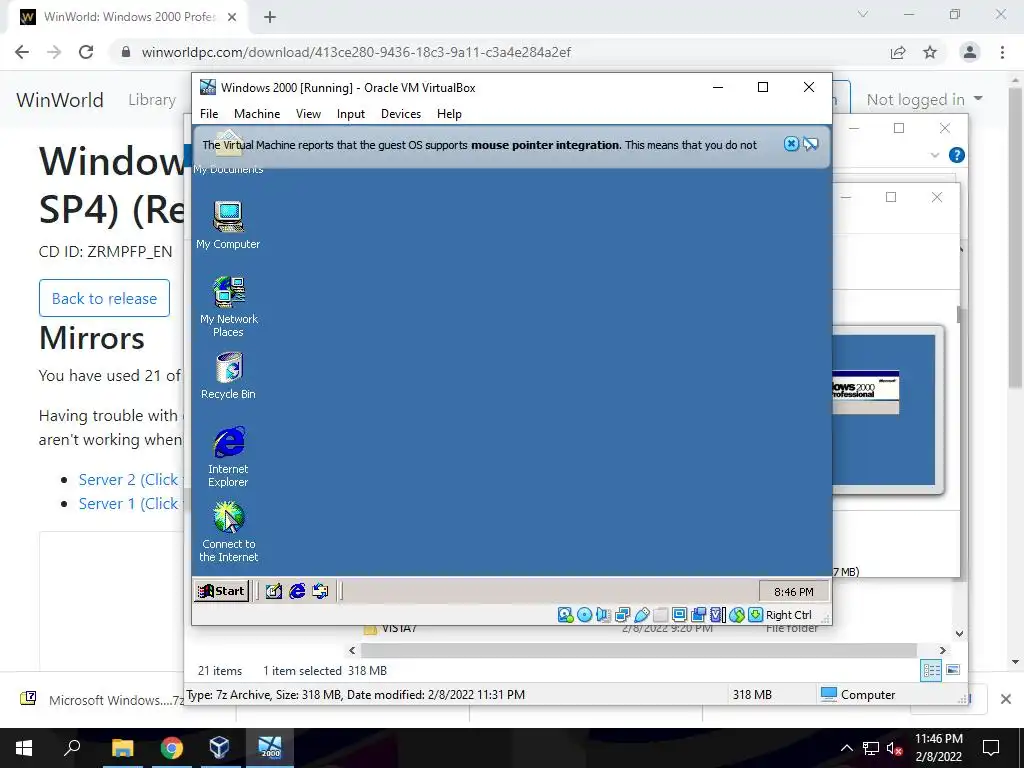Suppress future mouse integration notification messages
The height and width of the screenshot is (768, 1024).
810,144
